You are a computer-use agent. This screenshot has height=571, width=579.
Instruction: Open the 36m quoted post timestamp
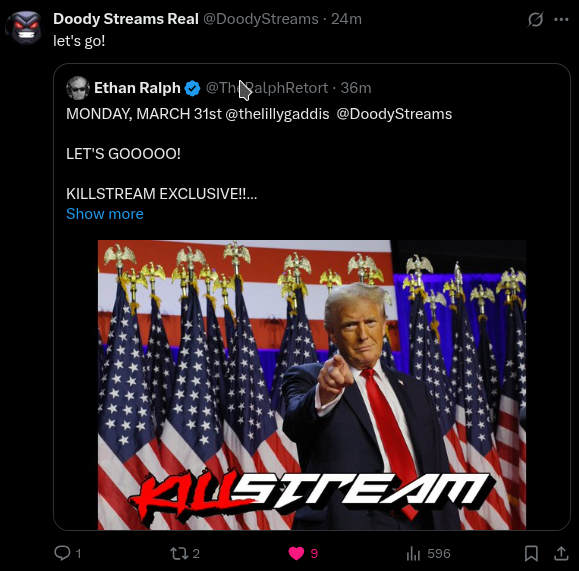[x=356, y=88]
